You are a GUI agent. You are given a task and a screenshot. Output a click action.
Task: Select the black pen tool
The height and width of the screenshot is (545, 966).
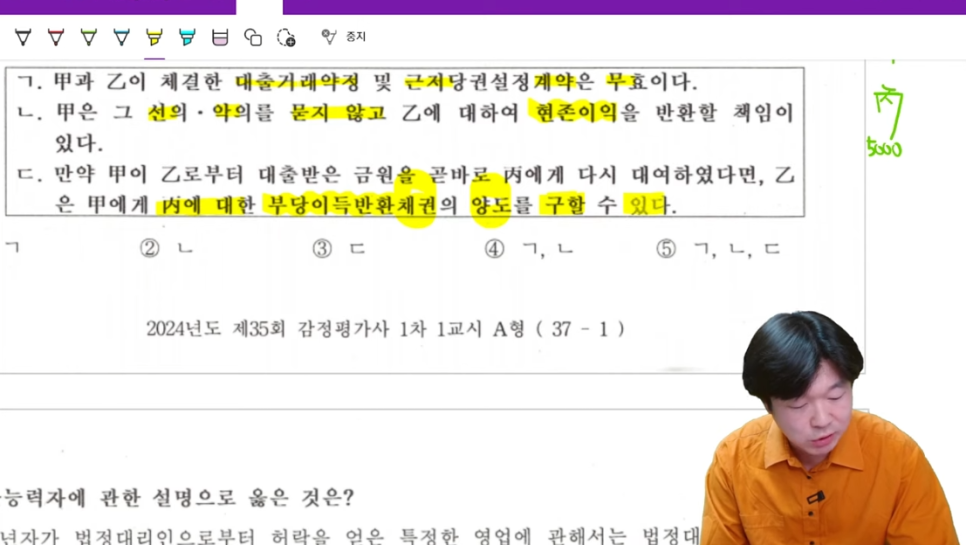tap(23, 37)
